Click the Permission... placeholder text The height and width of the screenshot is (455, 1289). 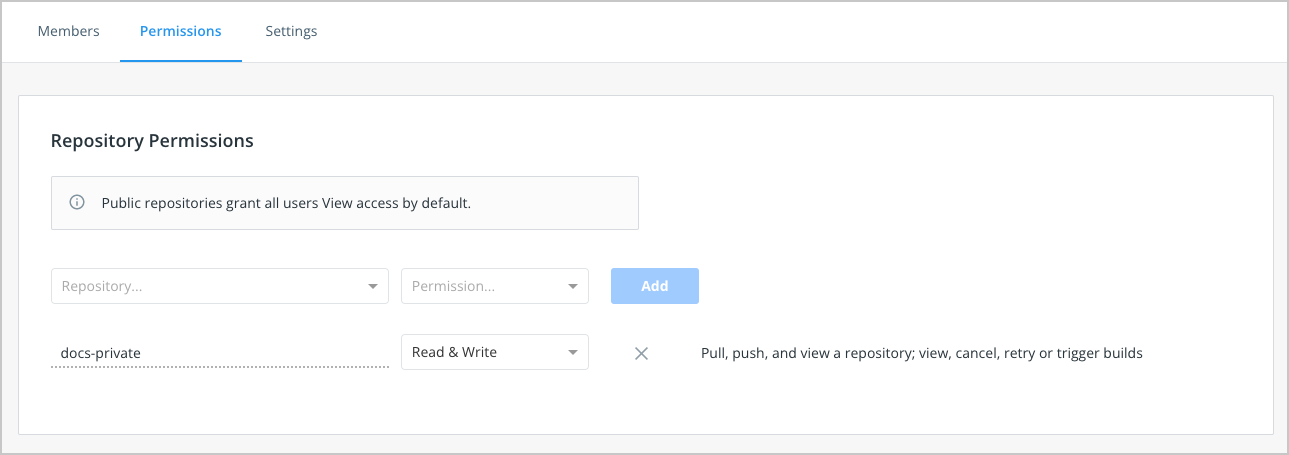[x=453, y=286]
